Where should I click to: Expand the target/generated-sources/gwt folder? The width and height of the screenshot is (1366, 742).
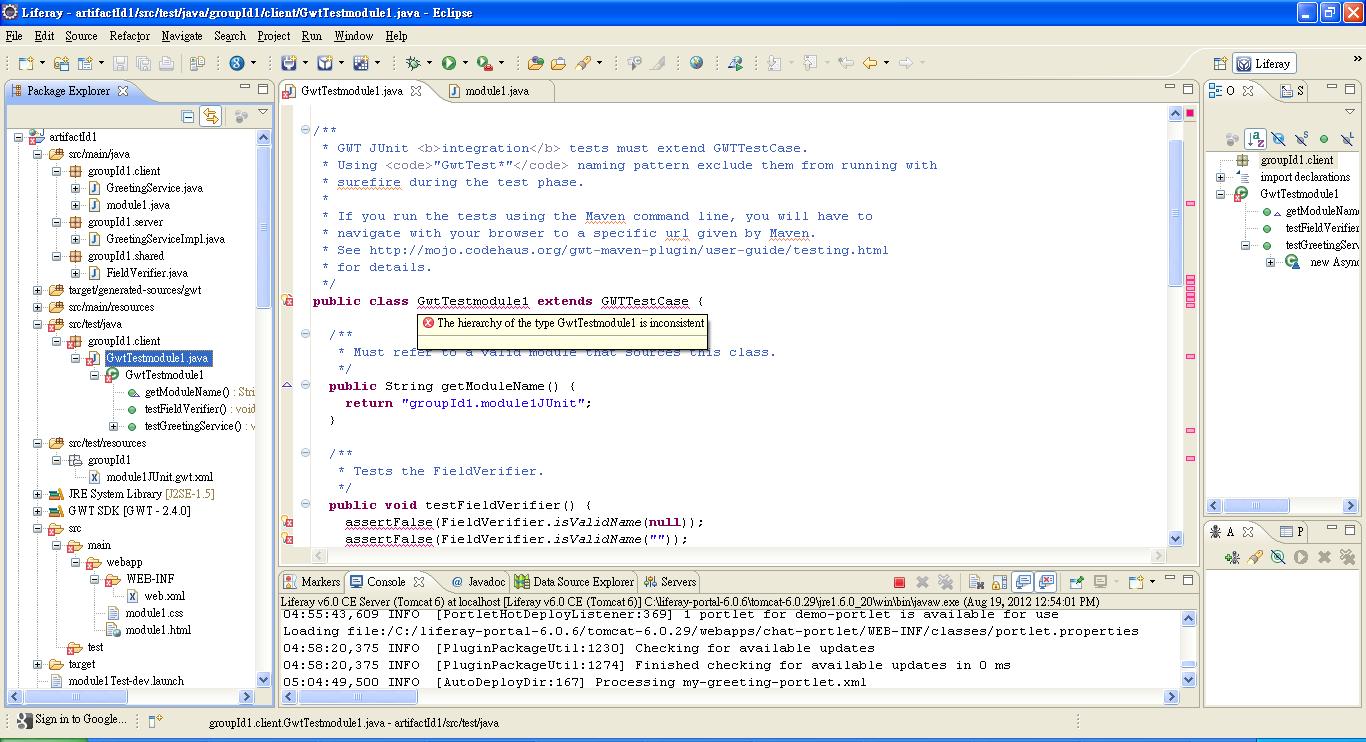38,290
